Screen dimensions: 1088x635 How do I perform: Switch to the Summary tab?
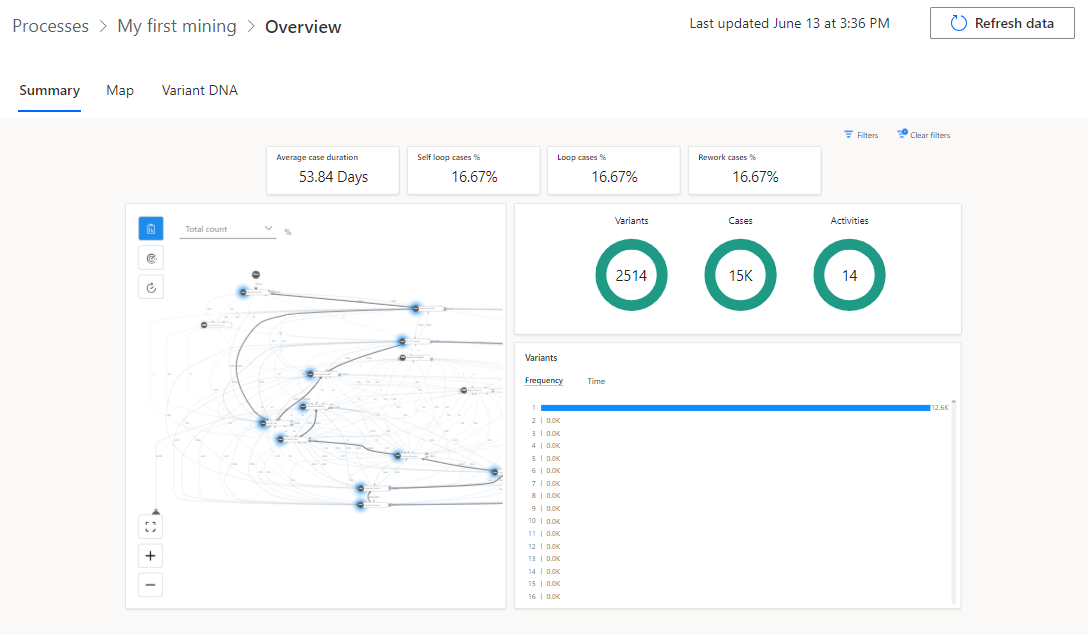(49, 91)
